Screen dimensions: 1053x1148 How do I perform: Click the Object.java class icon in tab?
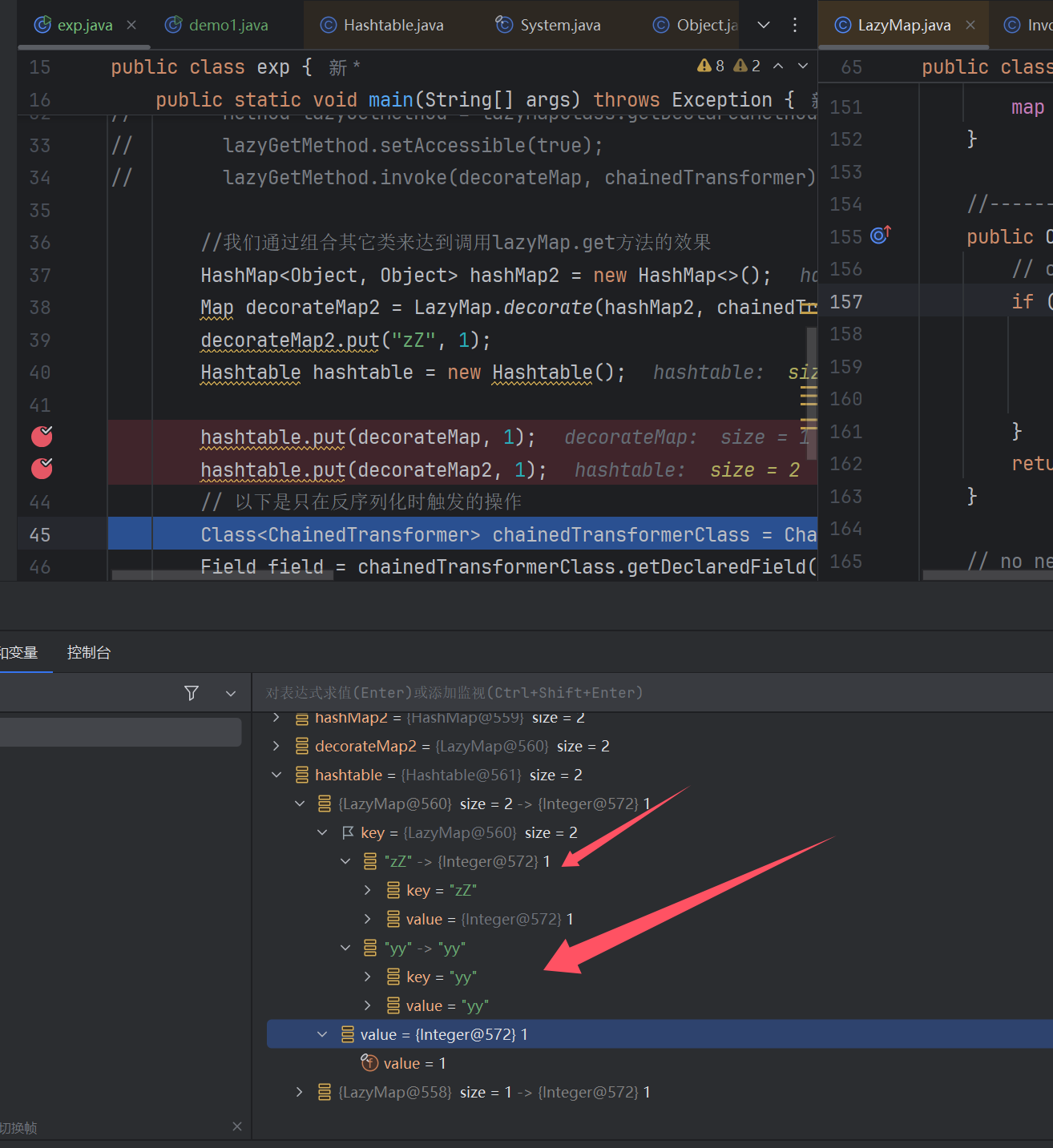tap(661, 26)
